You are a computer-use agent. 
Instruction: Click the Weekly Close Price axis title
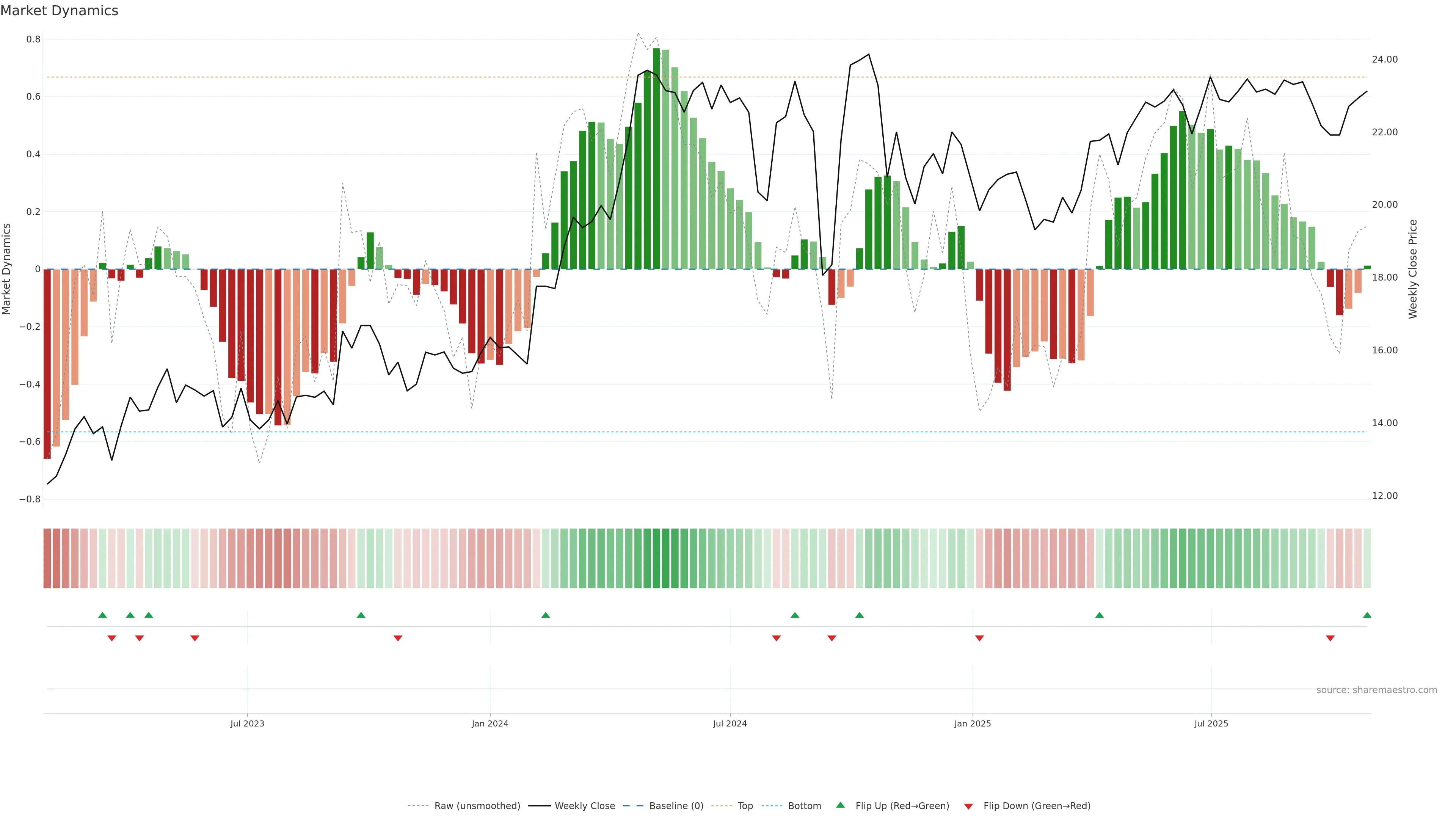pyautogui.click(x=1413, y=269)
